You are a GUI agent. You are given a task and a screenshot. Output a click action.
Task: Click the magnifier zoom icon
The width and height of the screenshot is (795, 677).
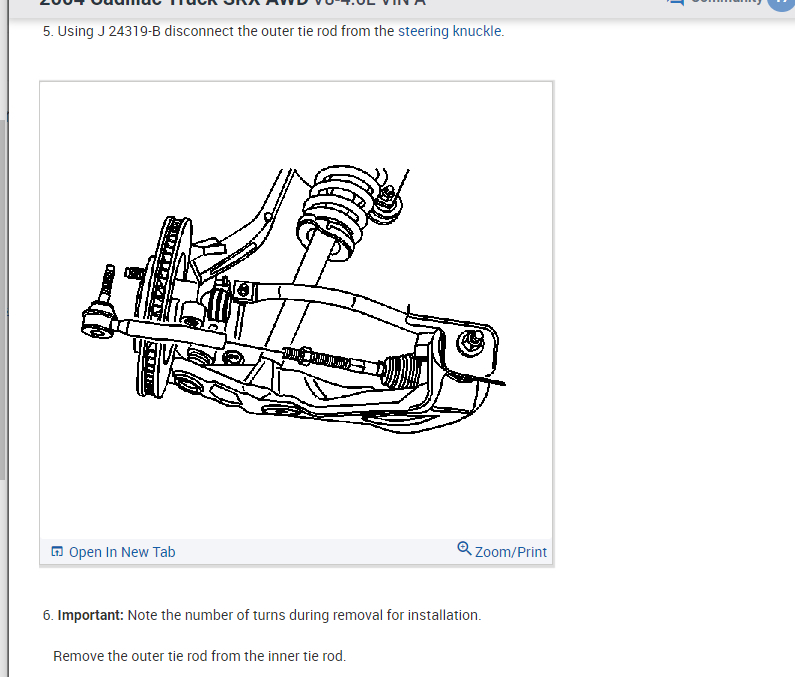(464, 548)
